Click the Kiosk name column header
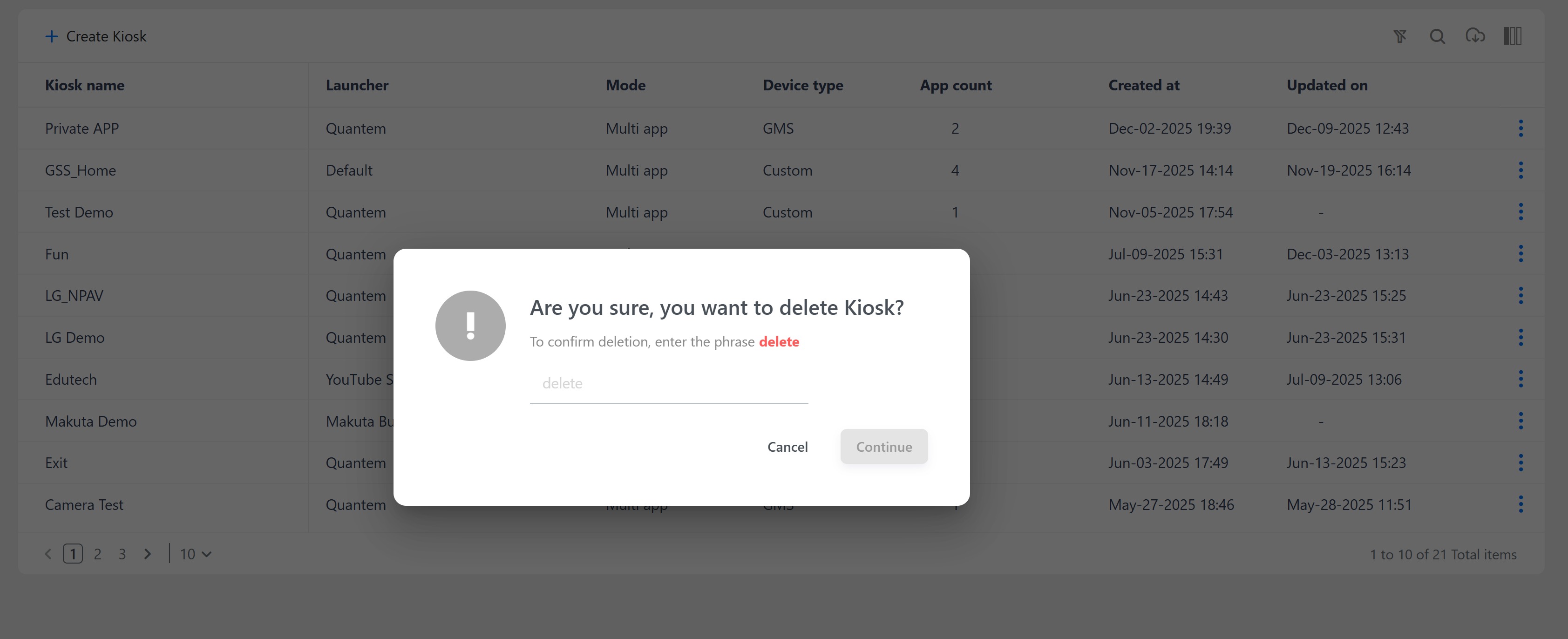The image size is (1568, 639). coord(85,85)
